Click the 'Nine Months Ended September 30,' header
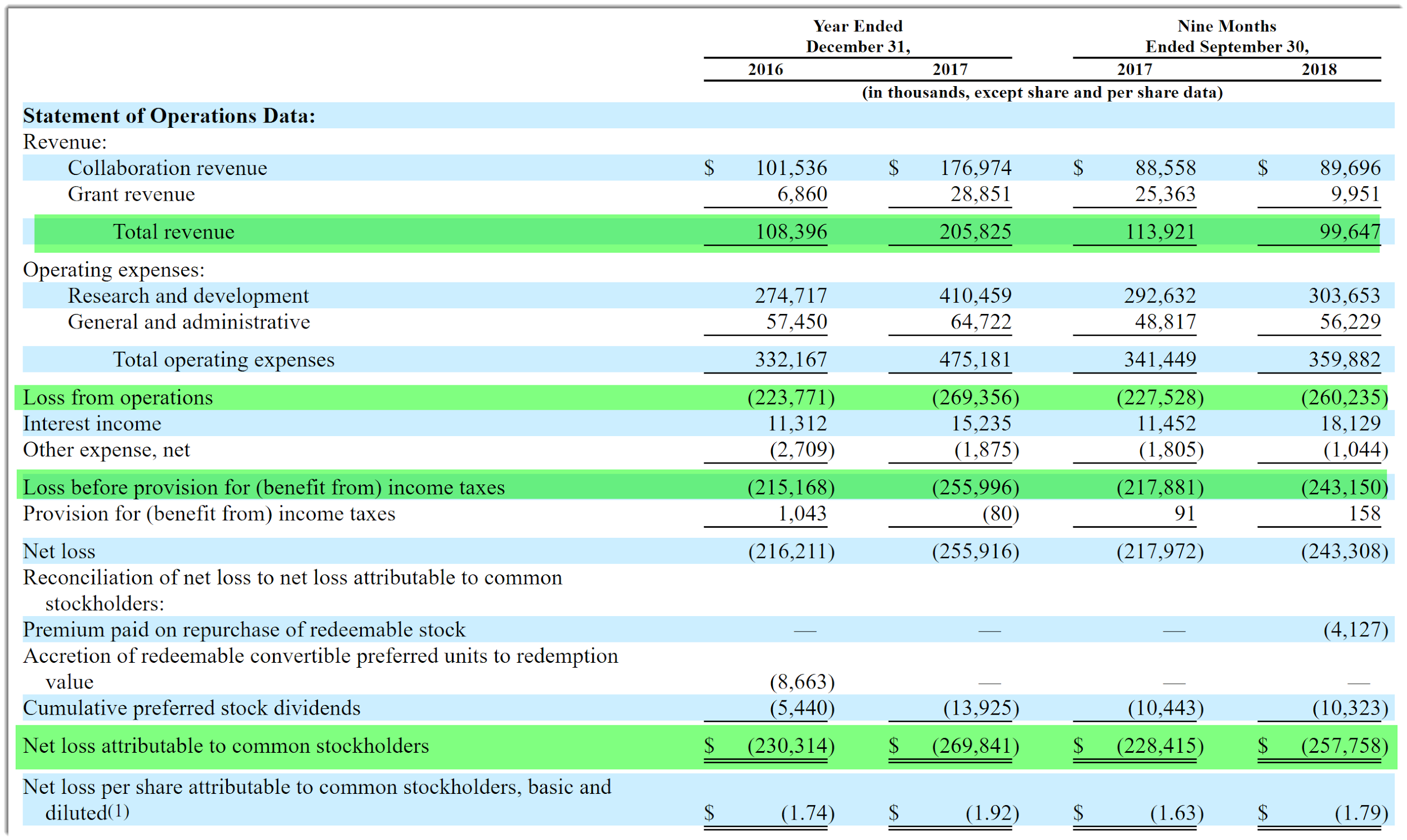 pos(1227,36)
